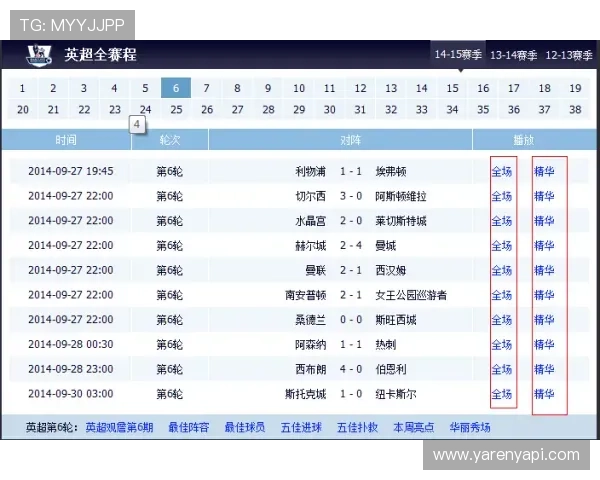Select round 16 in the round grid
600x480 pixels.
pos(483,88)
